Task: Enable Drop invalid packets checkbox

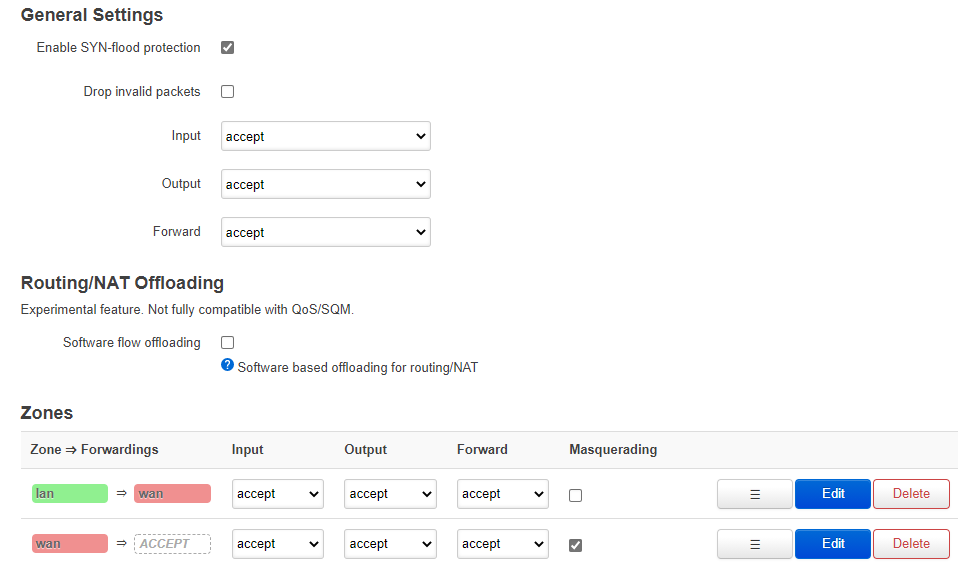Action: point(228,92)
